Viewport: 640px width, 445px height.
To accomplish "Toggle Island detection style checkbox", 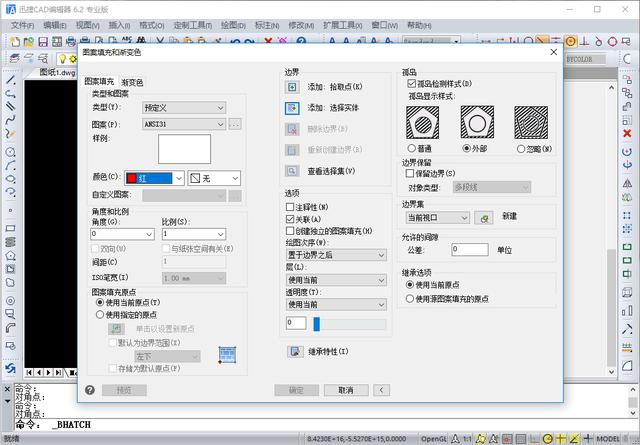I will pos(411,84).
